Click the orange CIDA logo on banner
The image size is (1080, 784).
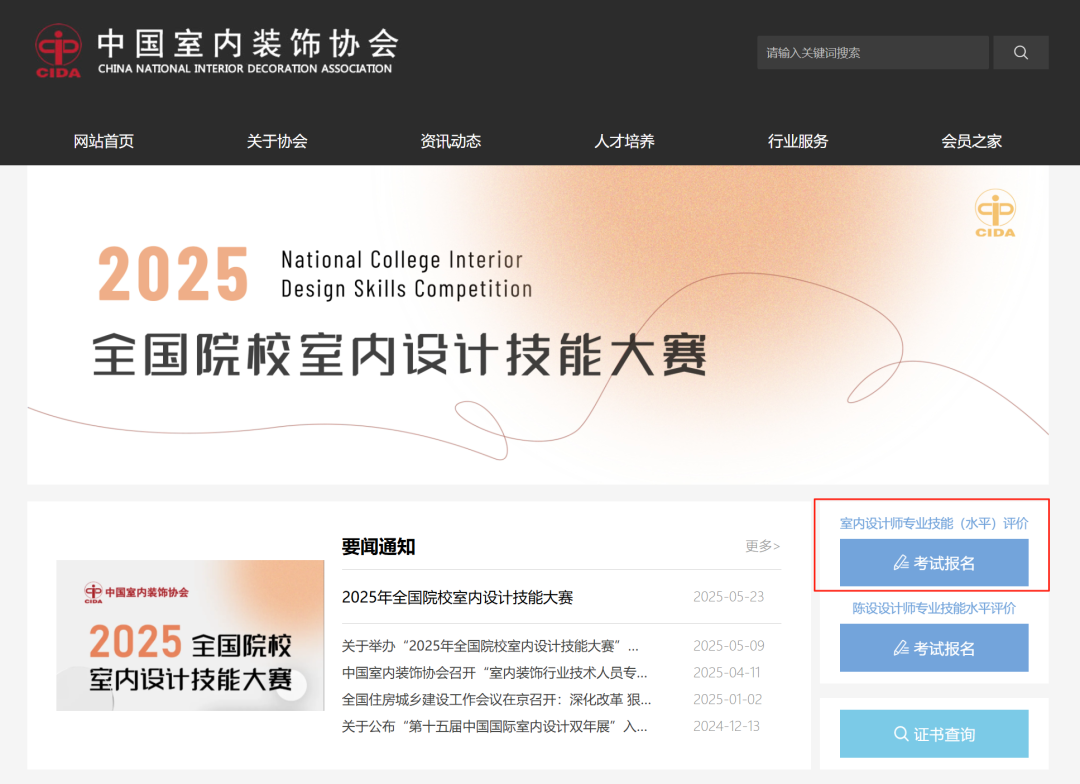995,214
